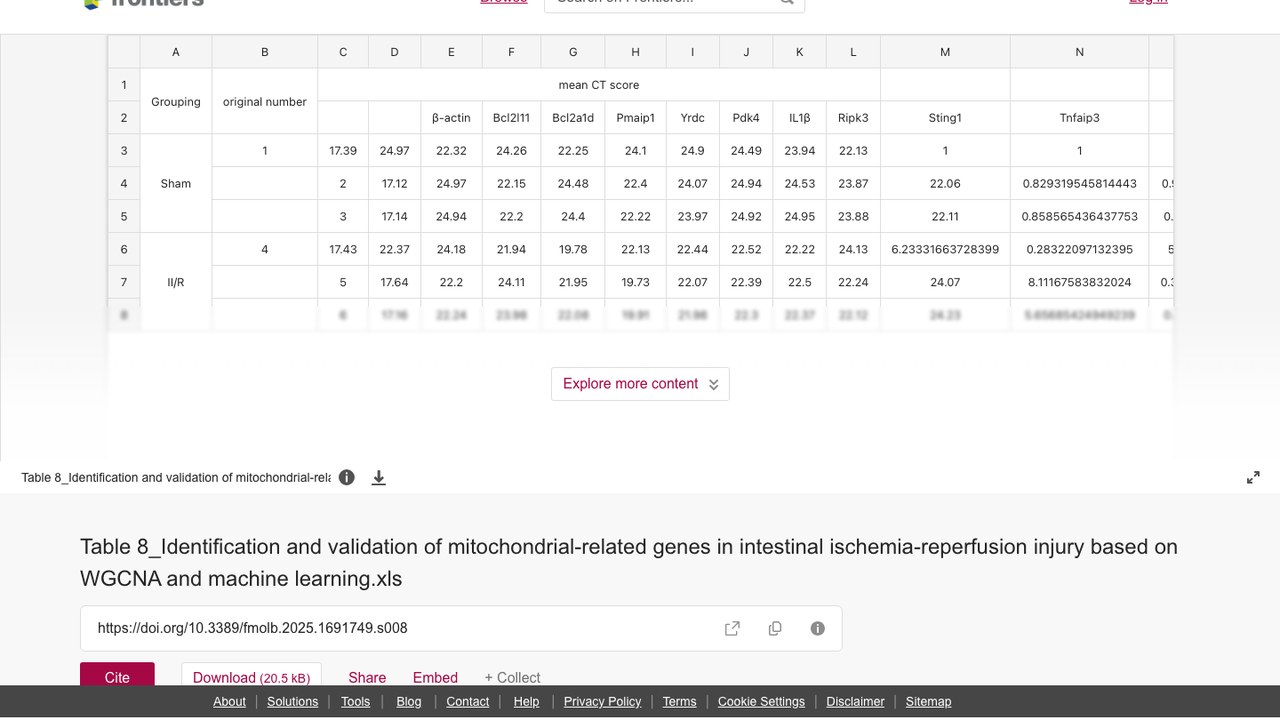The image size is (1280, 720).
Task: Click the Share link
Action: [367, 677]
